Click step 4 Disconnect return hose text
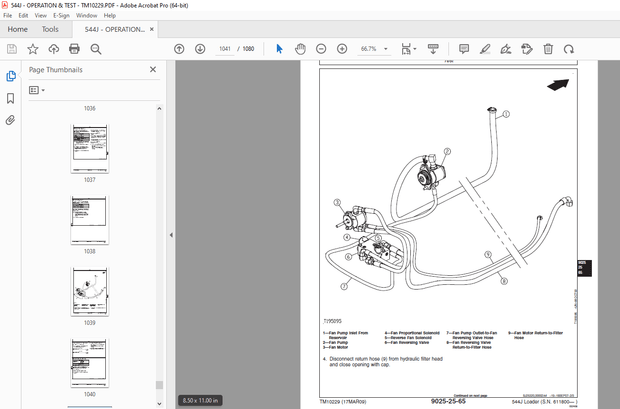Screen dimensions: 620x409 [383, 362]
